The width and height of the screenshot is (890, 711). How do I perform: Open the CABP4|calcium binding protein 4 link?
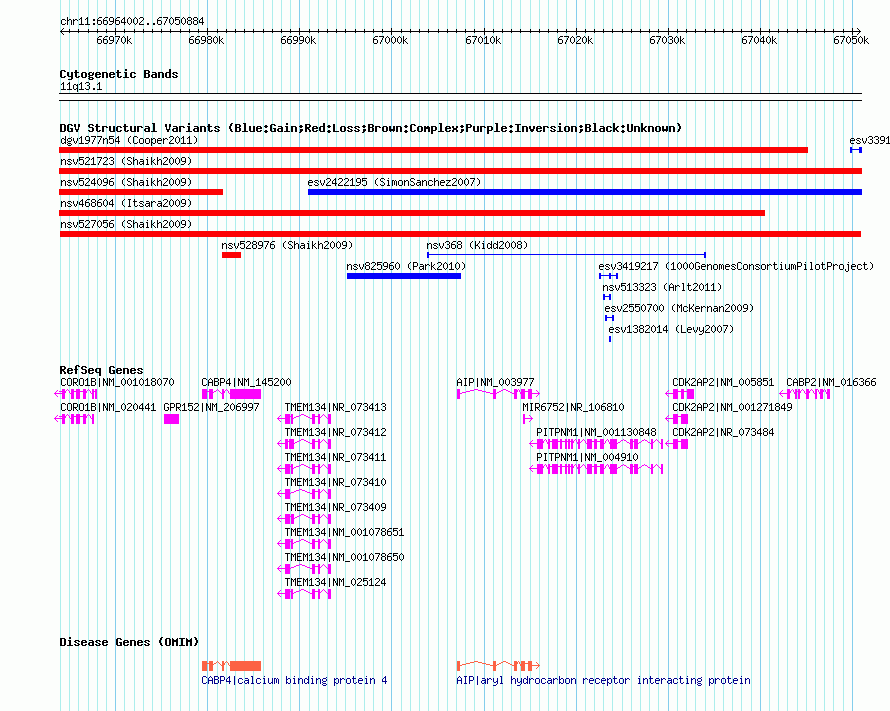294,680
